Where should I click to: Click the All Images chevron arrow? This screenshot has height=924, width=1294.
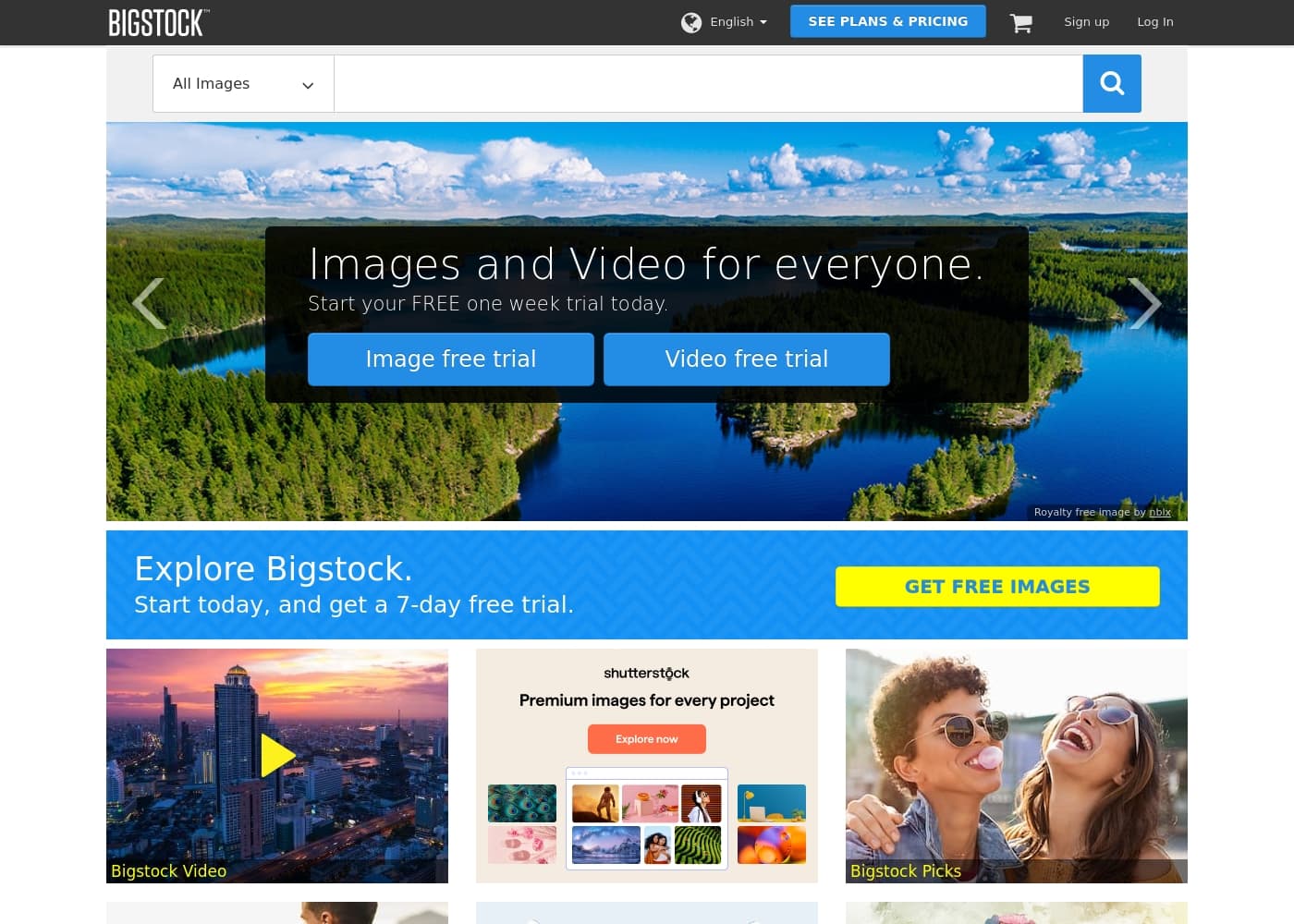coord(308,85)
